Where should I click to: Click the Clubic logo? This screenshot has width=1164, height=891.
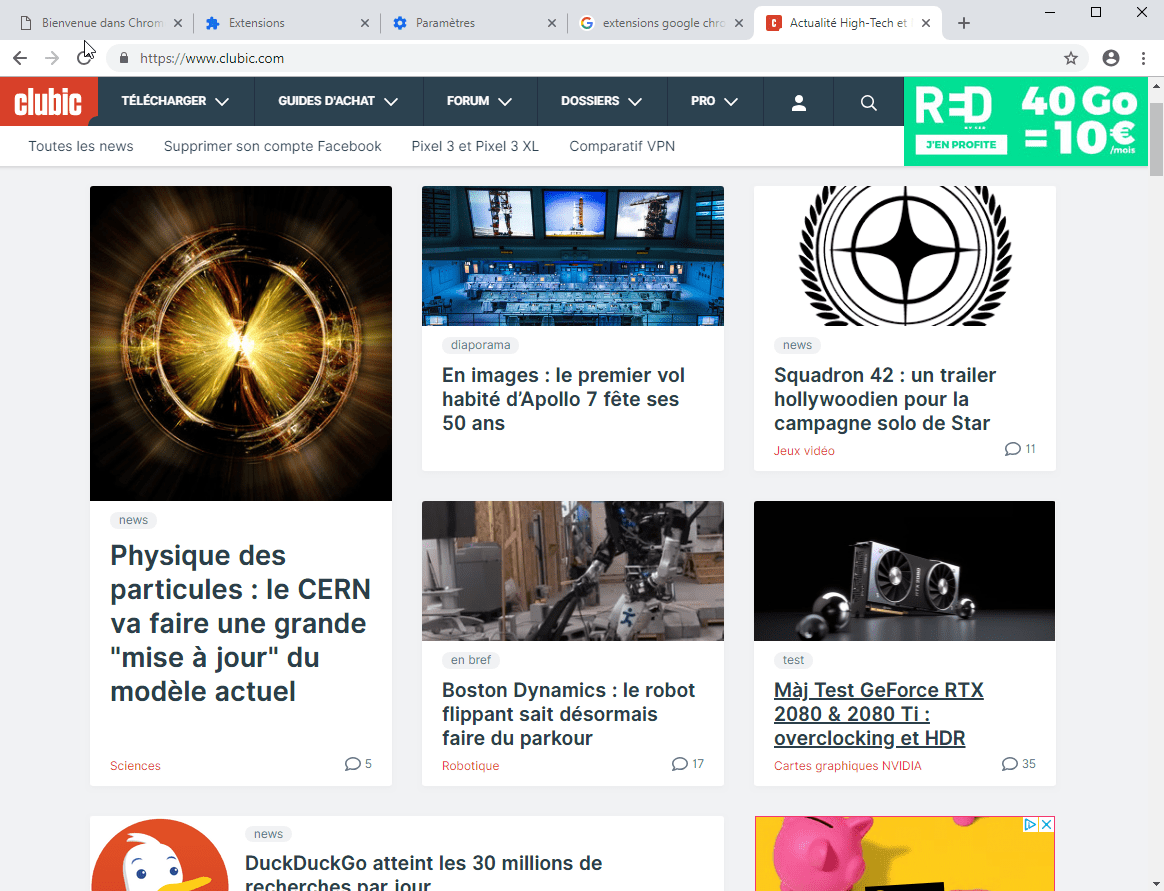(x=48, y=101)
